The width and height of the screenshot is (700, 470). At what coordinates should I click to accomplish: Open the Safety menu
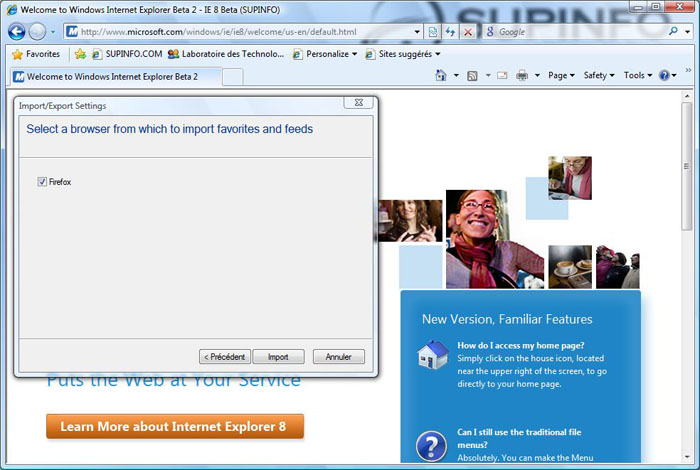click(599, 75)
